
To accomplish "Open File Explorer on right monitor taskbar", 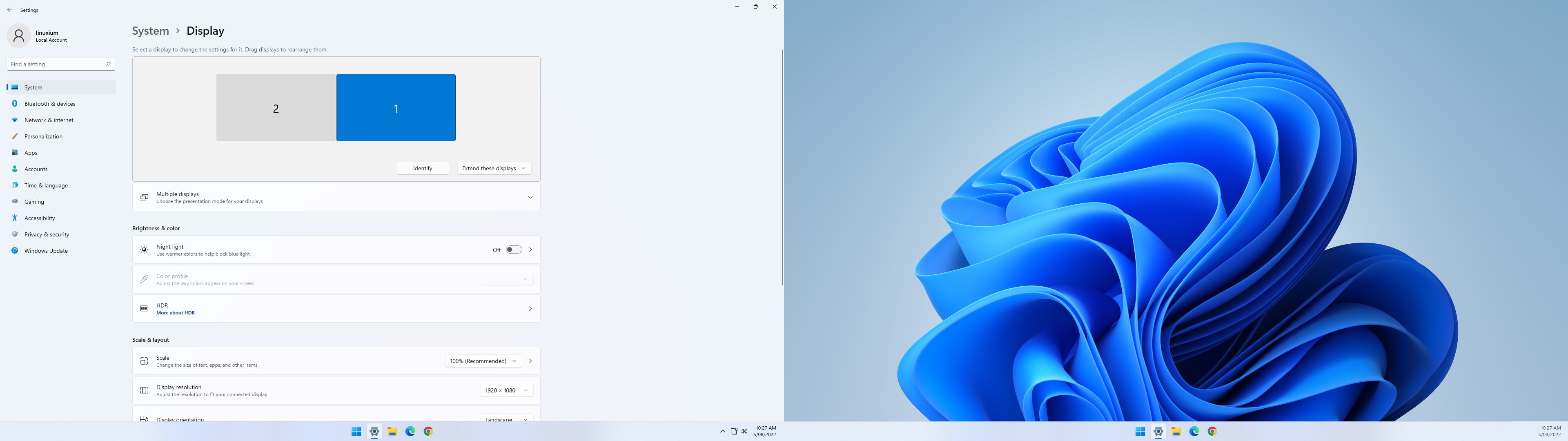I will coord(1176,431).
